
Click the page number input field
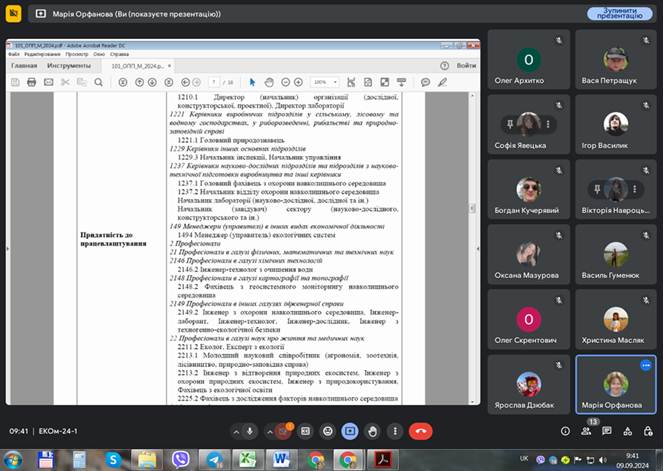pyautogui.click(x=215, y=81)
